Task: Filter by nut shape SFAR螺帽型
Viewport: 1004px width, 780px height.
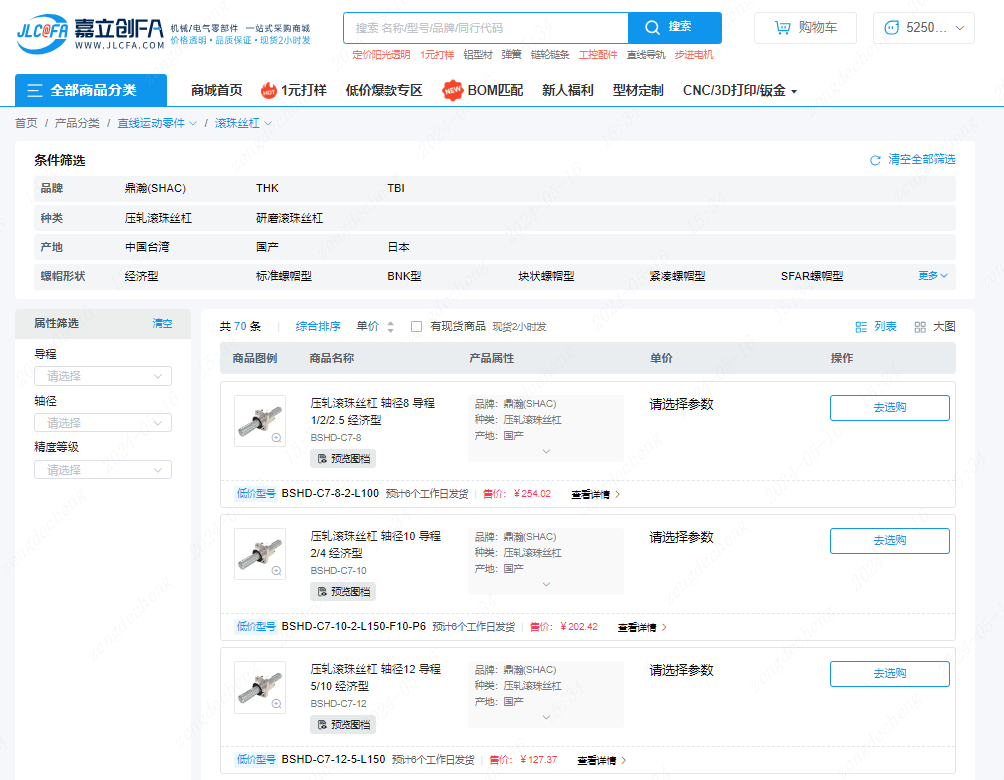Action: (x=812, y=276)
